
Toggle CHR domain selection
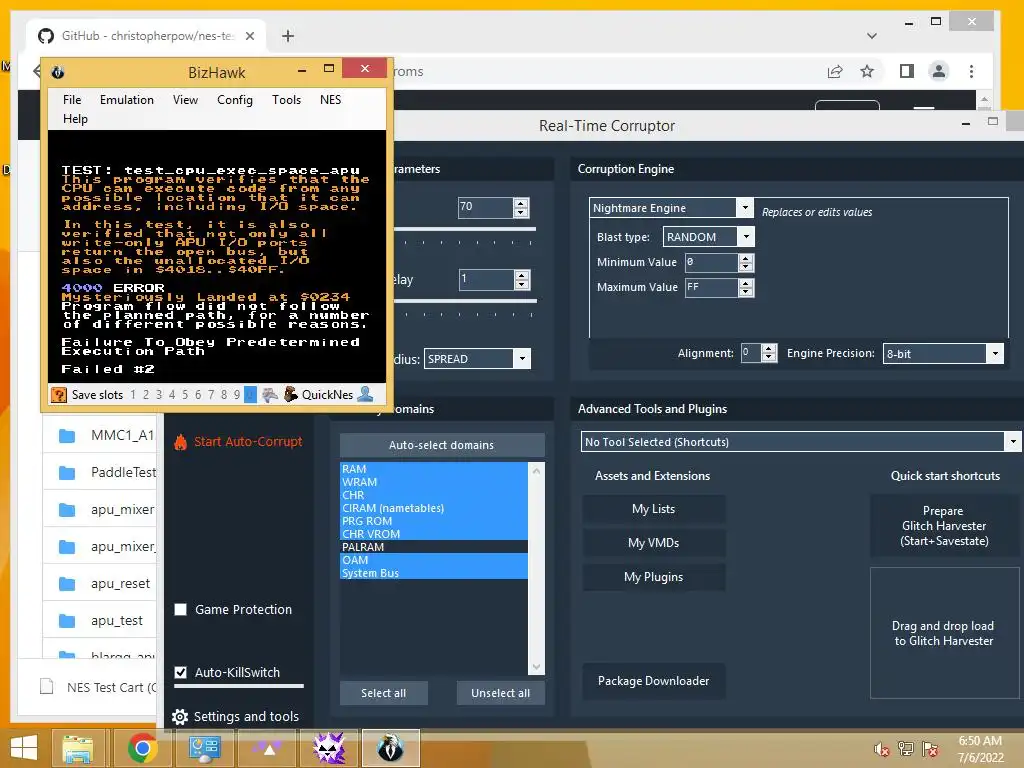(x=434, y=495)
